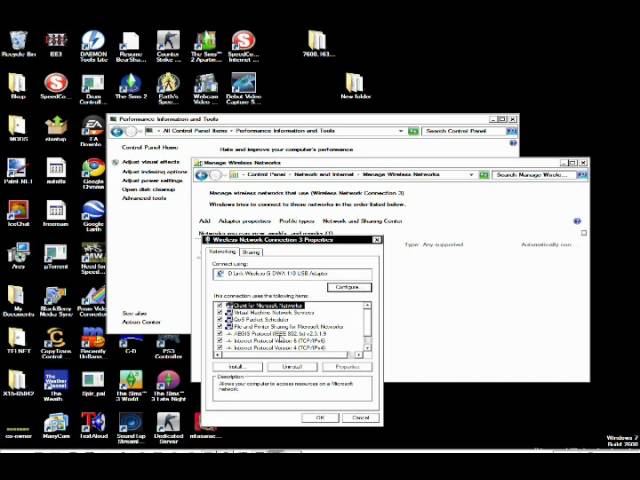Open the New folder desktop icon
Screen dimensions: 640x480
click(x=356, y=86)
